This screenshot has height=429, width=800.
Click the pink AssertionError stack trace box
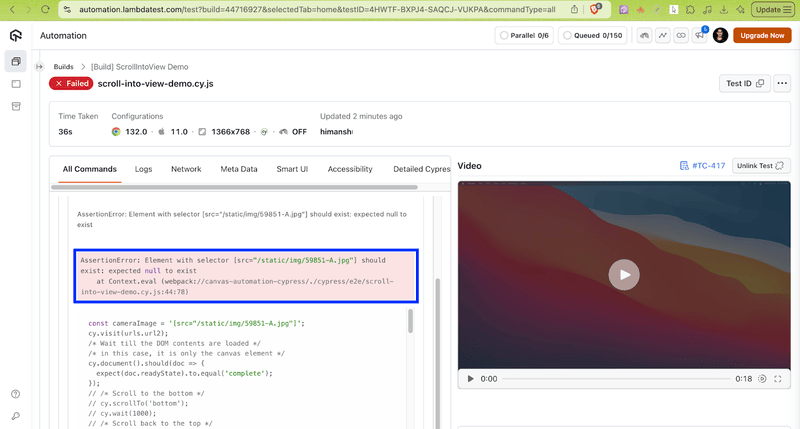[246, 276]
